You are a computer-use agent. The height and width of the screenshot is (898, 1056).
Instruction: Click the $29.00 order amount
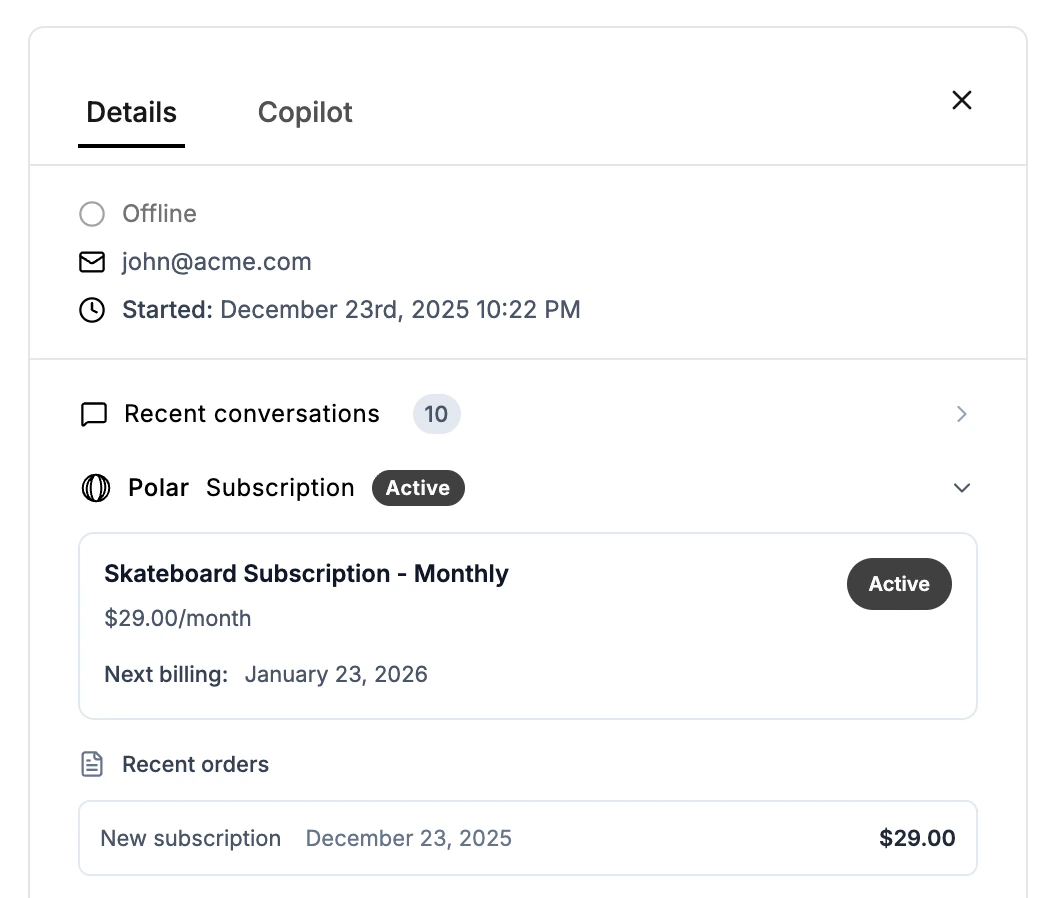point(917,838)
